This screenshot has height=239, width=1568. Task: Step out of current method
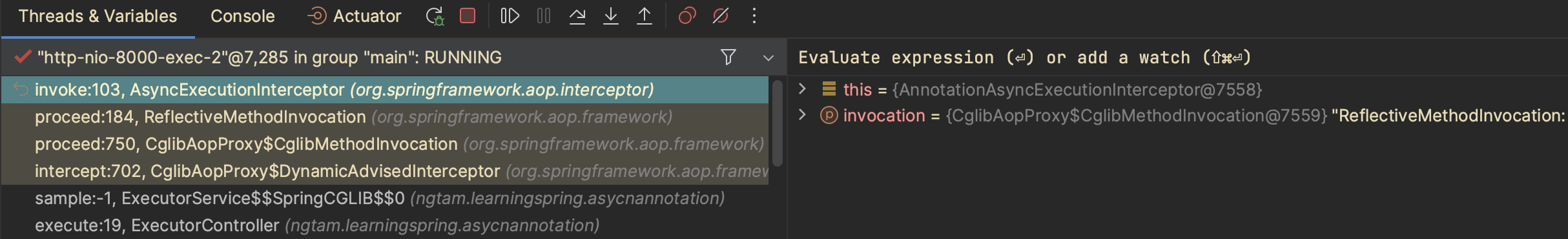[644, 16]
